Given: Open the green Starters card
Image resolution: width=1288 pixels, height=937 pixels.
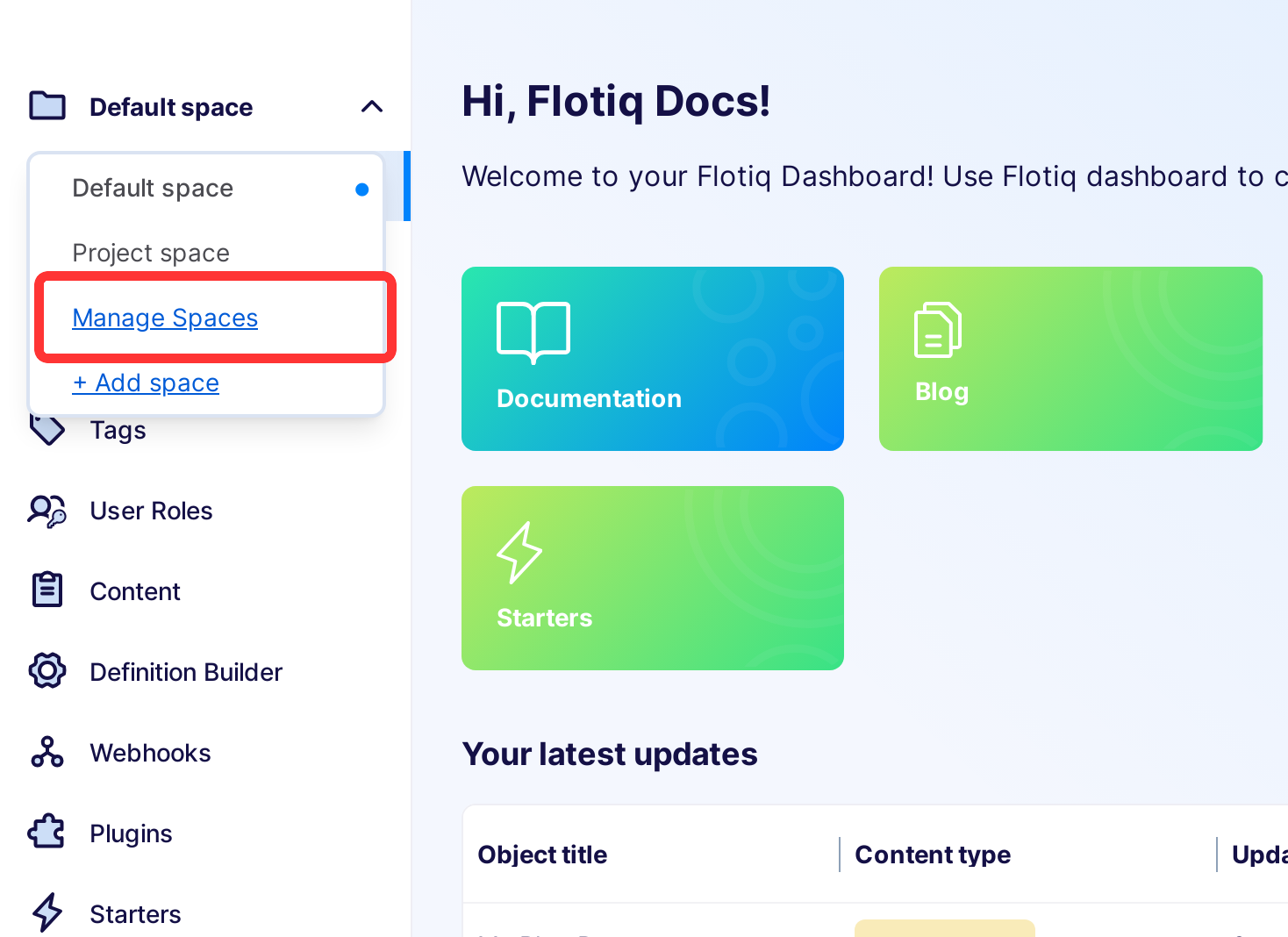Looking at the screenshot, I should coord(653,578).
